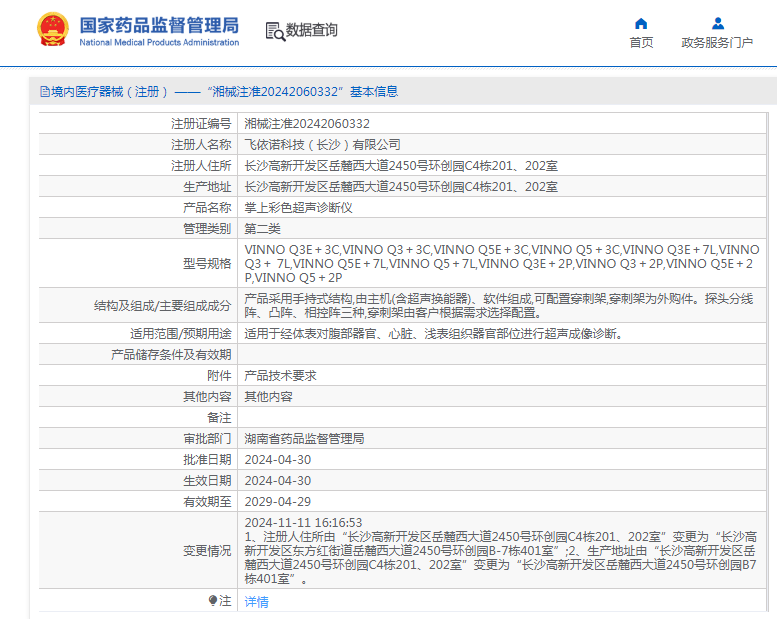
Task: Click the data query magnifier icon
Action: pos(274,31)
